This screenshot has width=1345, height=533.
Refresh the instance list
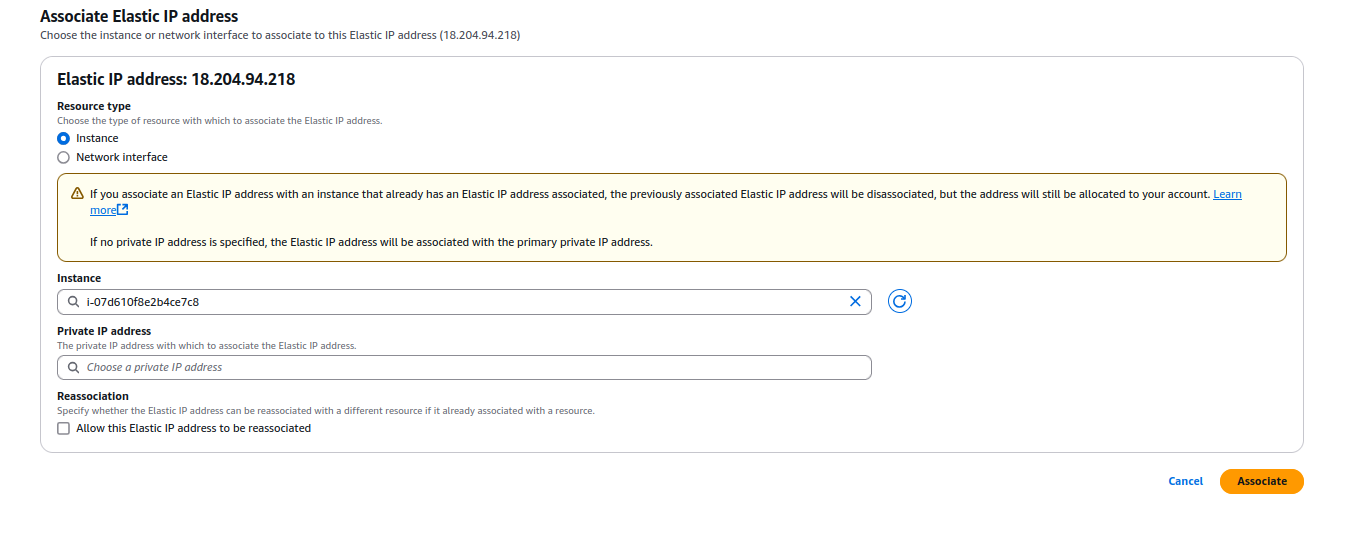click(x=899, y=301)
